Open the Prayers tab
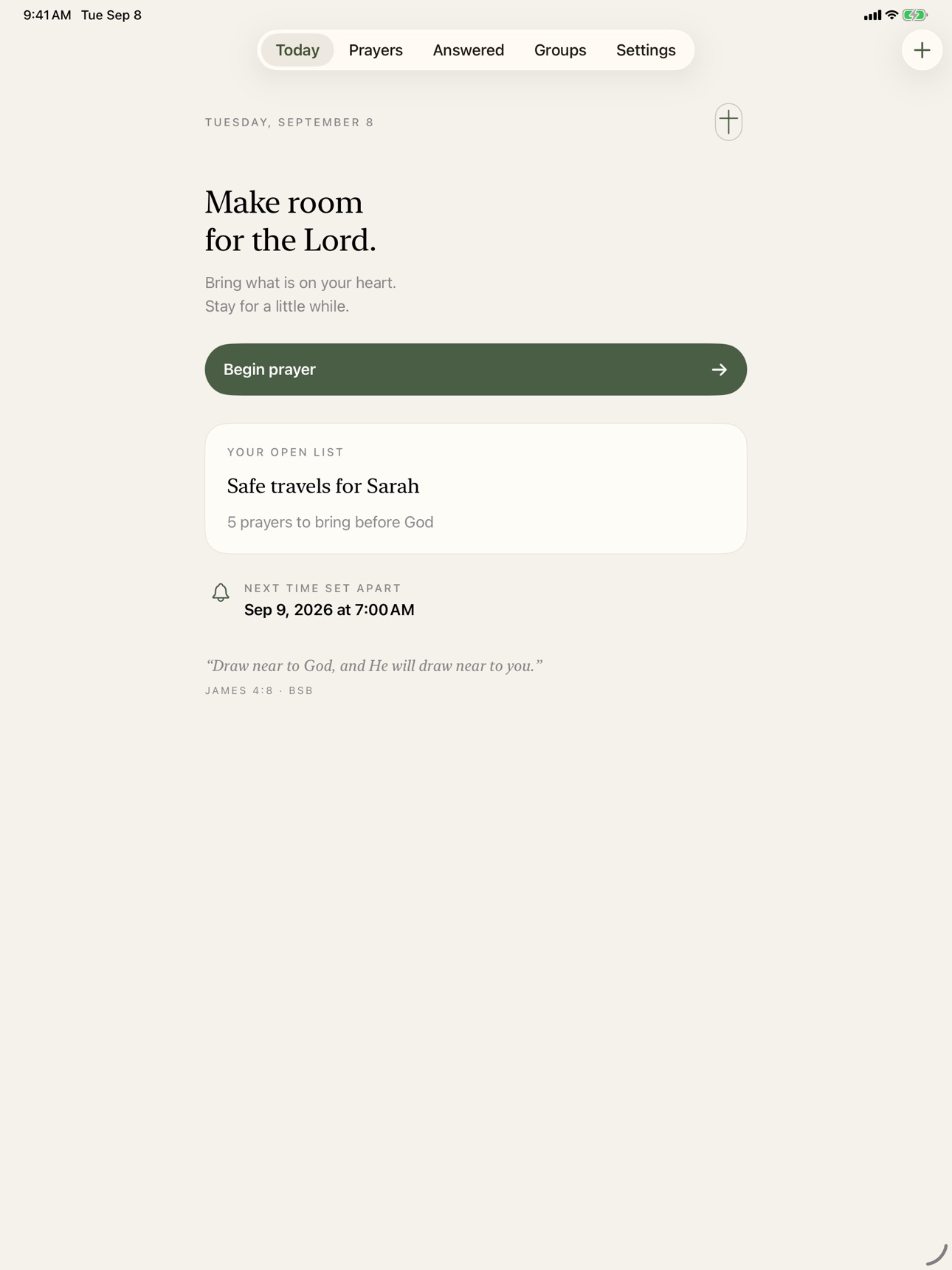 376,50
